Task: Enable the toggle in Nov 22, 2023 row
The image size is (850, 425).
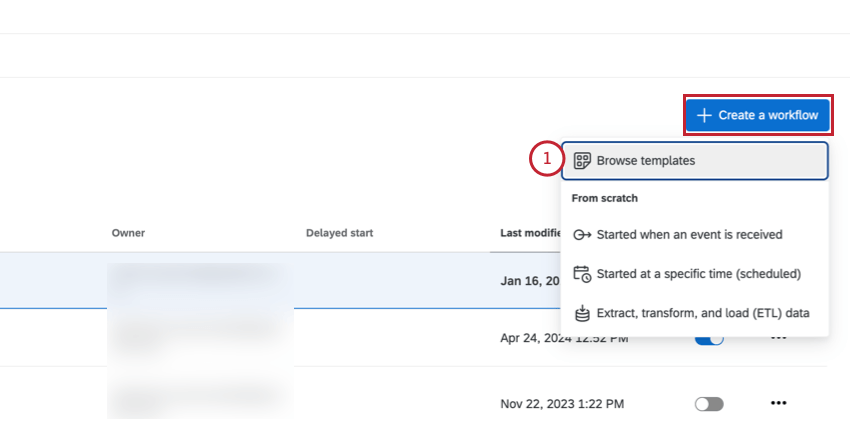Action: pos(708,403)
